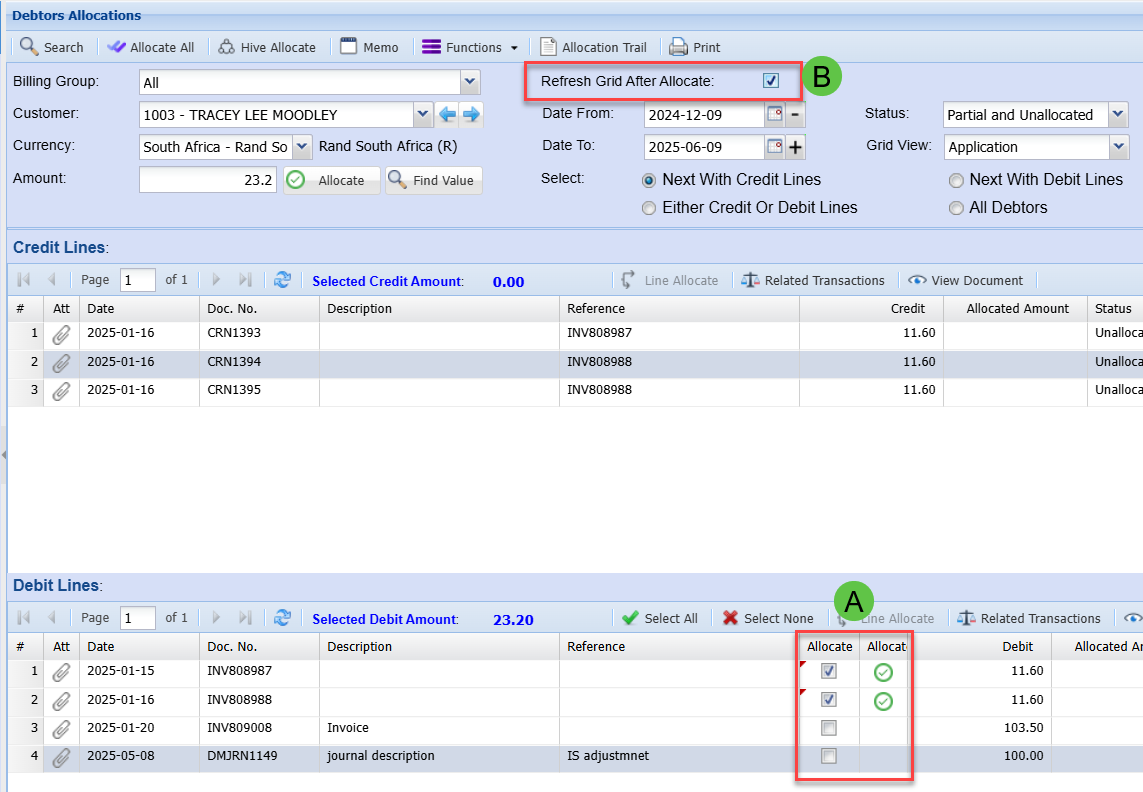Click the Hive Allocate toolbar icon
1143x792 pixels.
click(227, 47)
